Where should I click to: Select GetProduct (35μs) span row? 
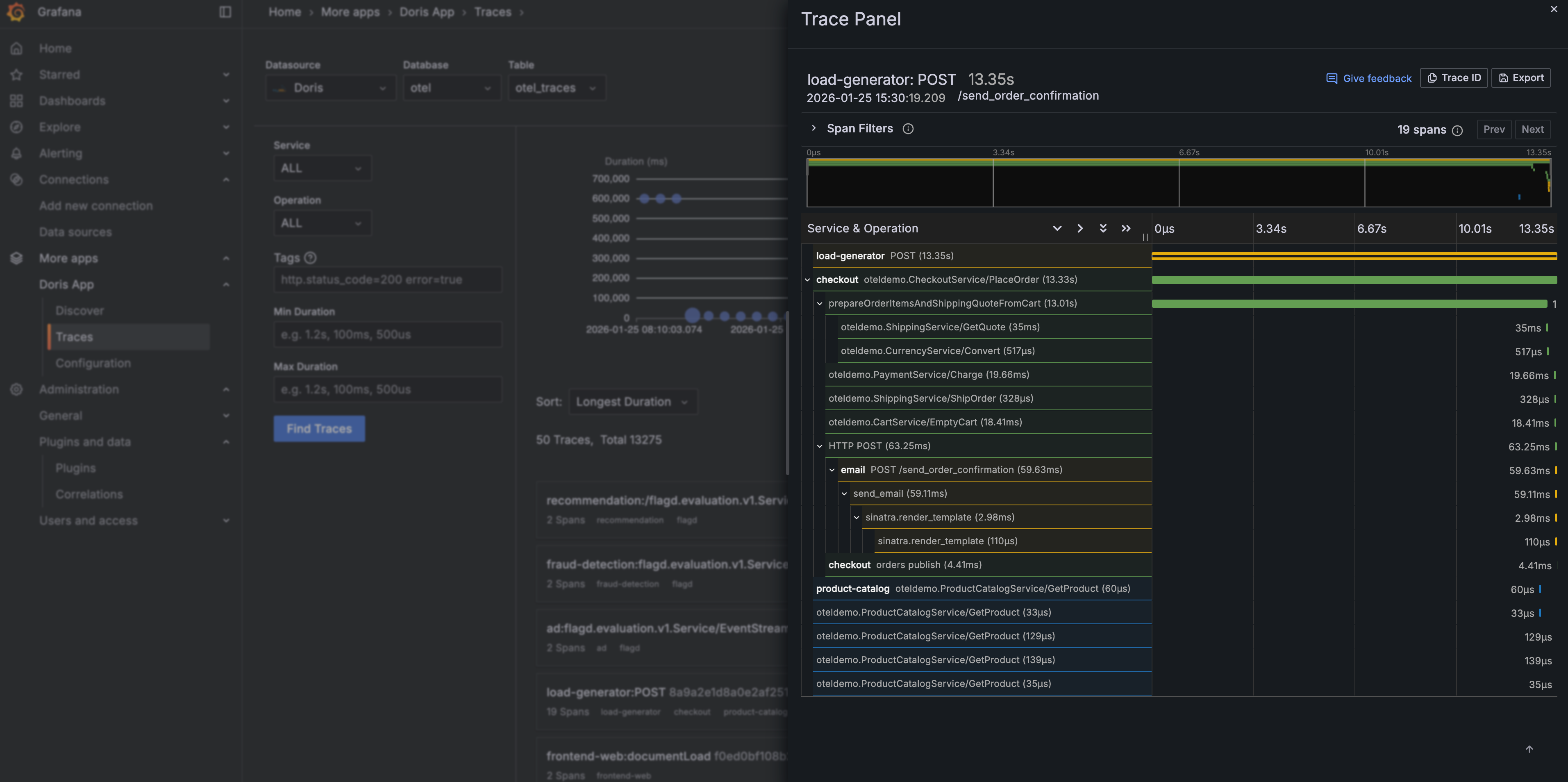pyautogui.click(x=982, y=683)
